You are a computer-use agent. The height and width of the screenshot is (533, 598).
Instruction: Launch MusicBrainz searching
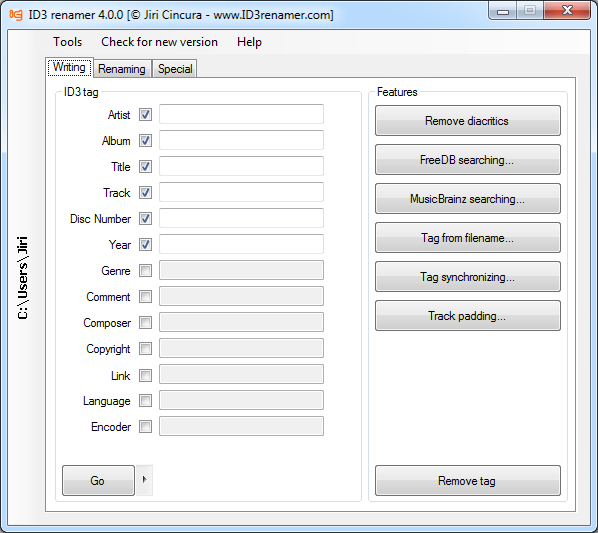(468, 199)
